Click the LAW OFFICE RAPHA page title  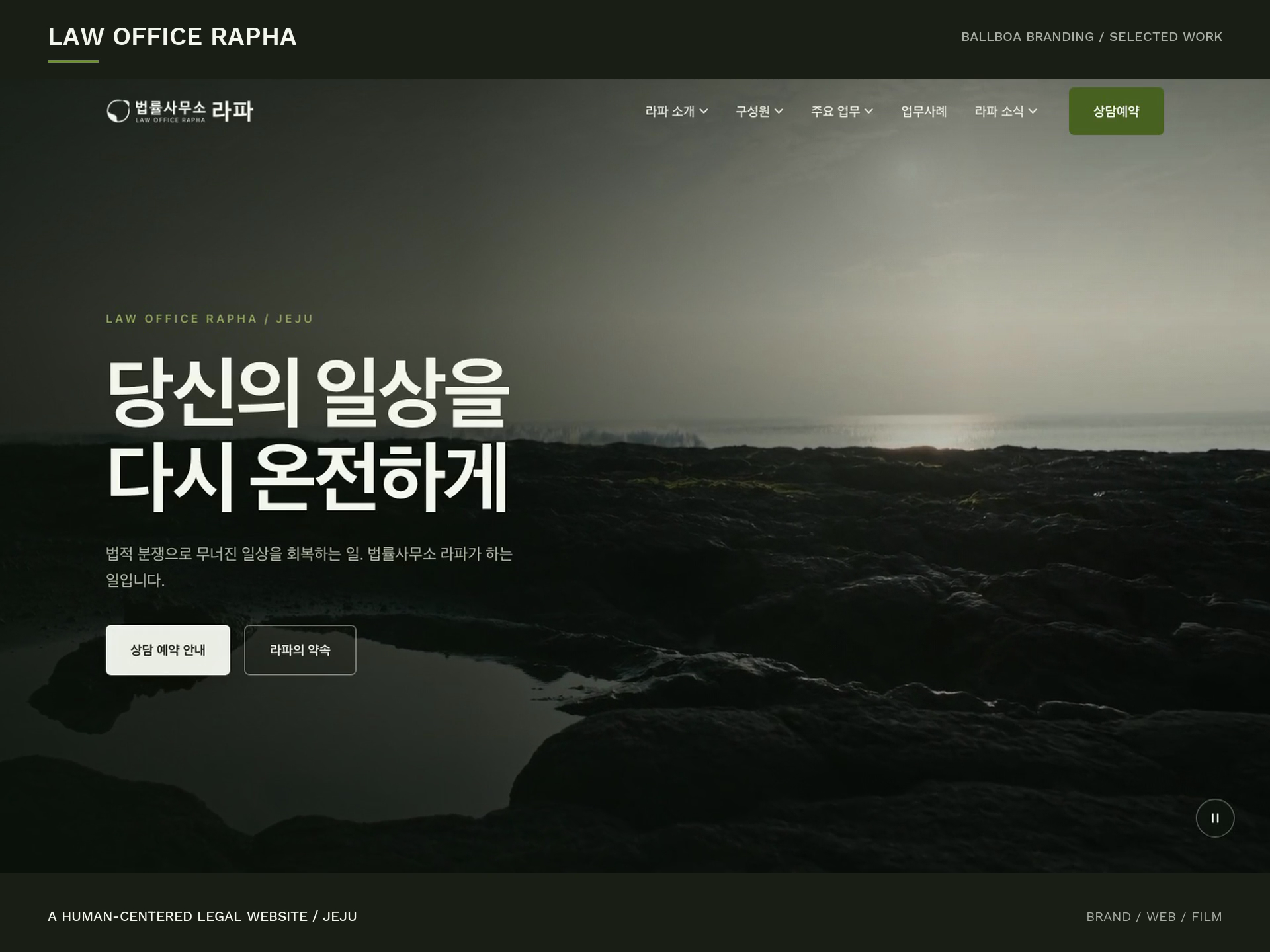tap(172, 37)
